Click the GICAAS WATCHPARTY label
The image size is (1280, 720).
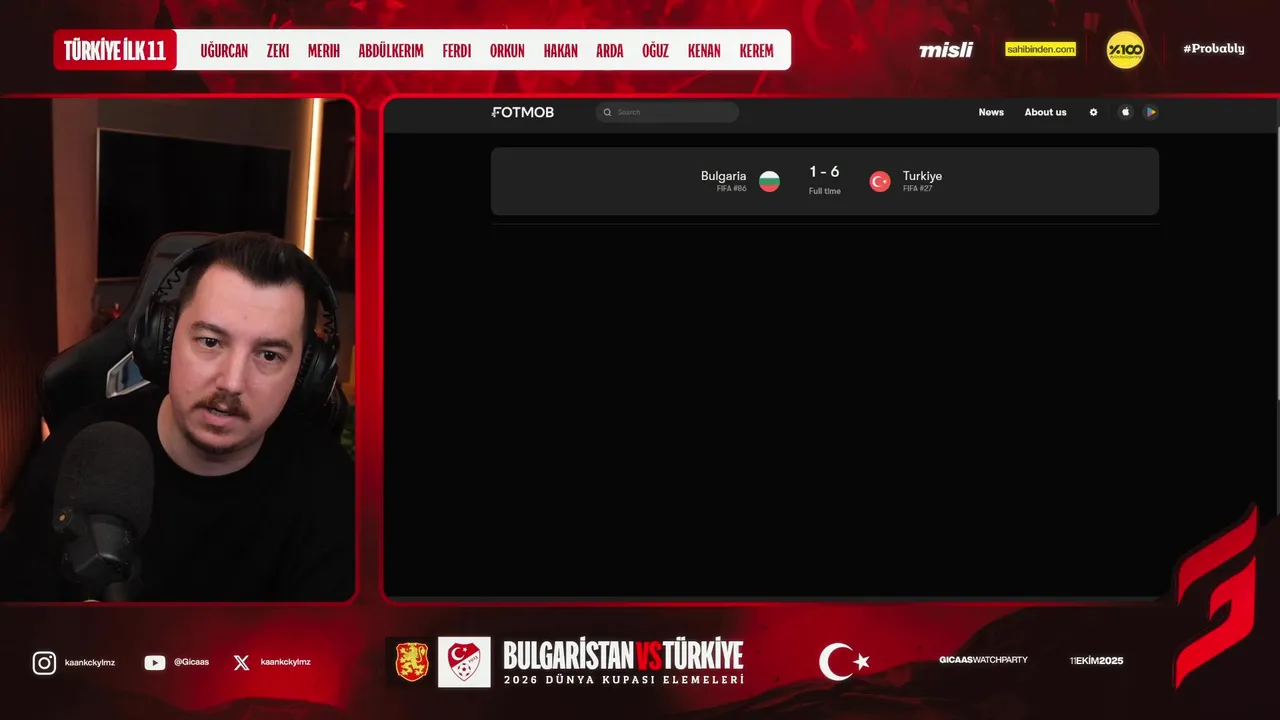point(983,660)
